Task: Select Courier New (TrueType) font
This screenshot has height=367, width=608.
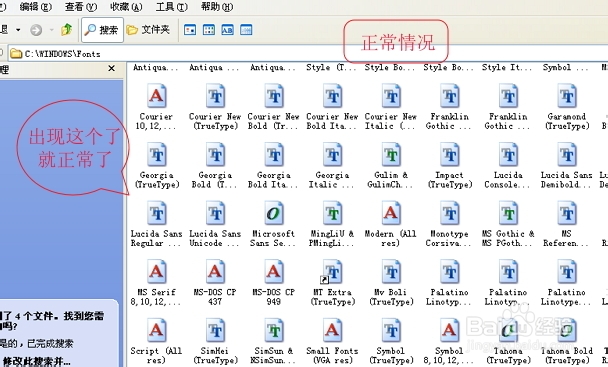Action: pos(215,96)
